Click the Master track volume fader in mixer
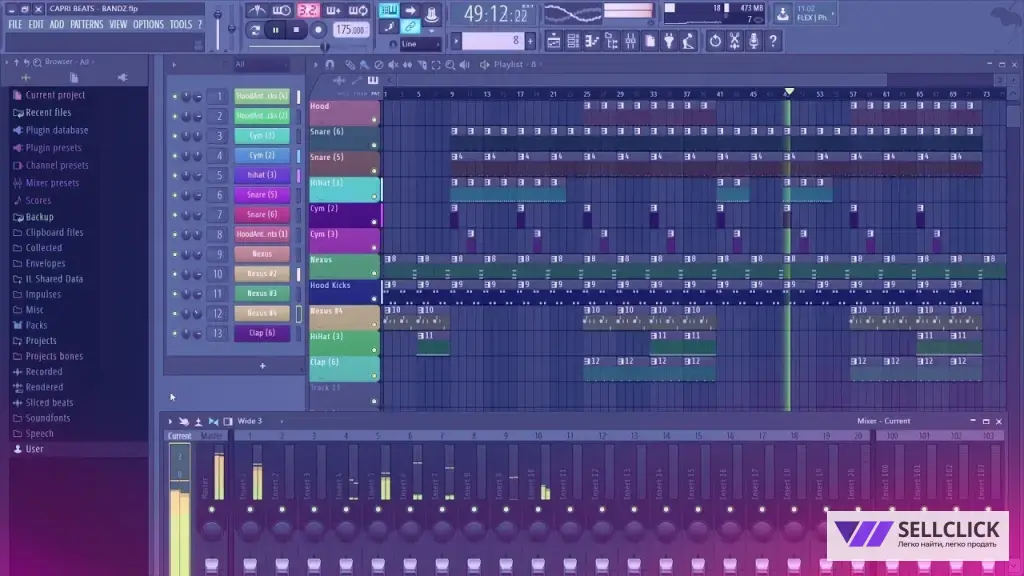This screenshot has height=576, width=1024. point(212,564)
